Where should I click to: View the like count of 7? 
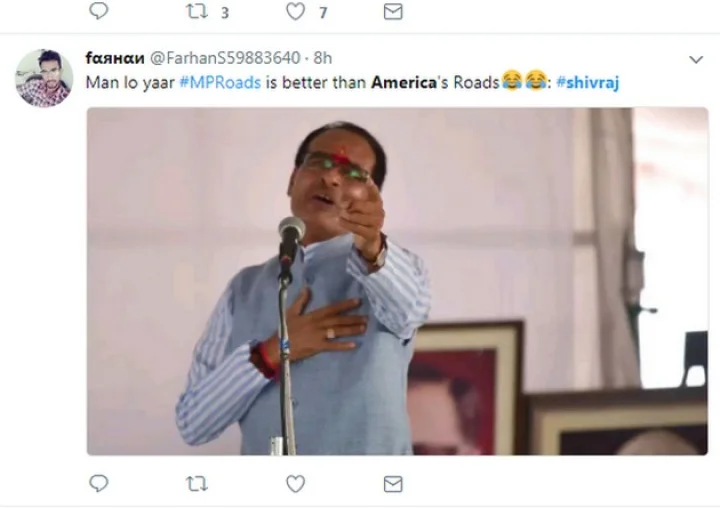[322, 12]
